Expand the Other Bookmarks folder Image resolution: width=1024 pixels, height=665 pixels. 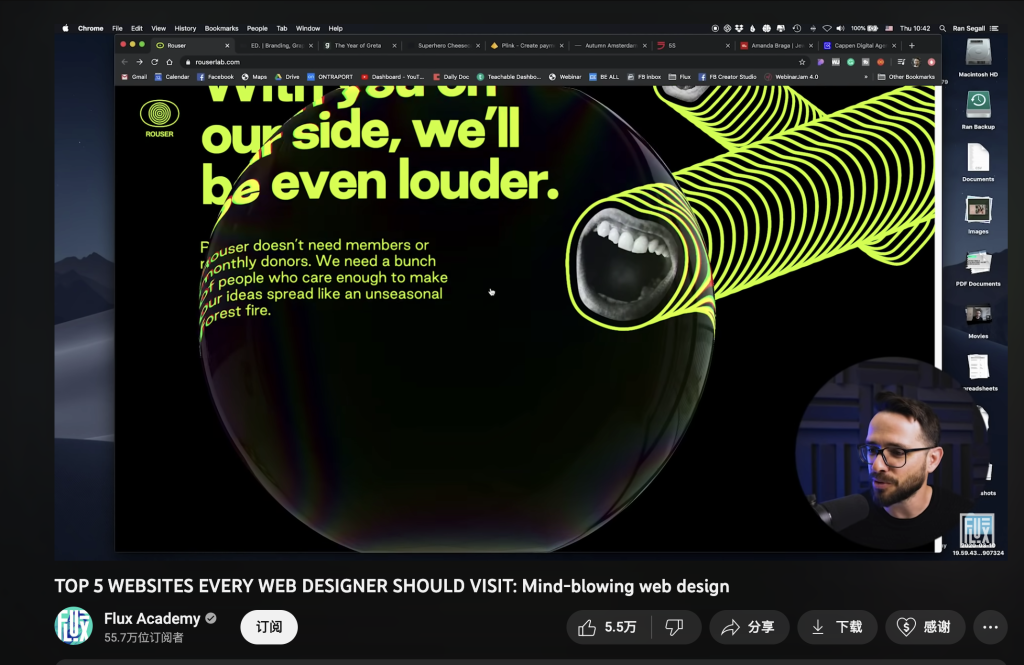[x=906, y=77]
